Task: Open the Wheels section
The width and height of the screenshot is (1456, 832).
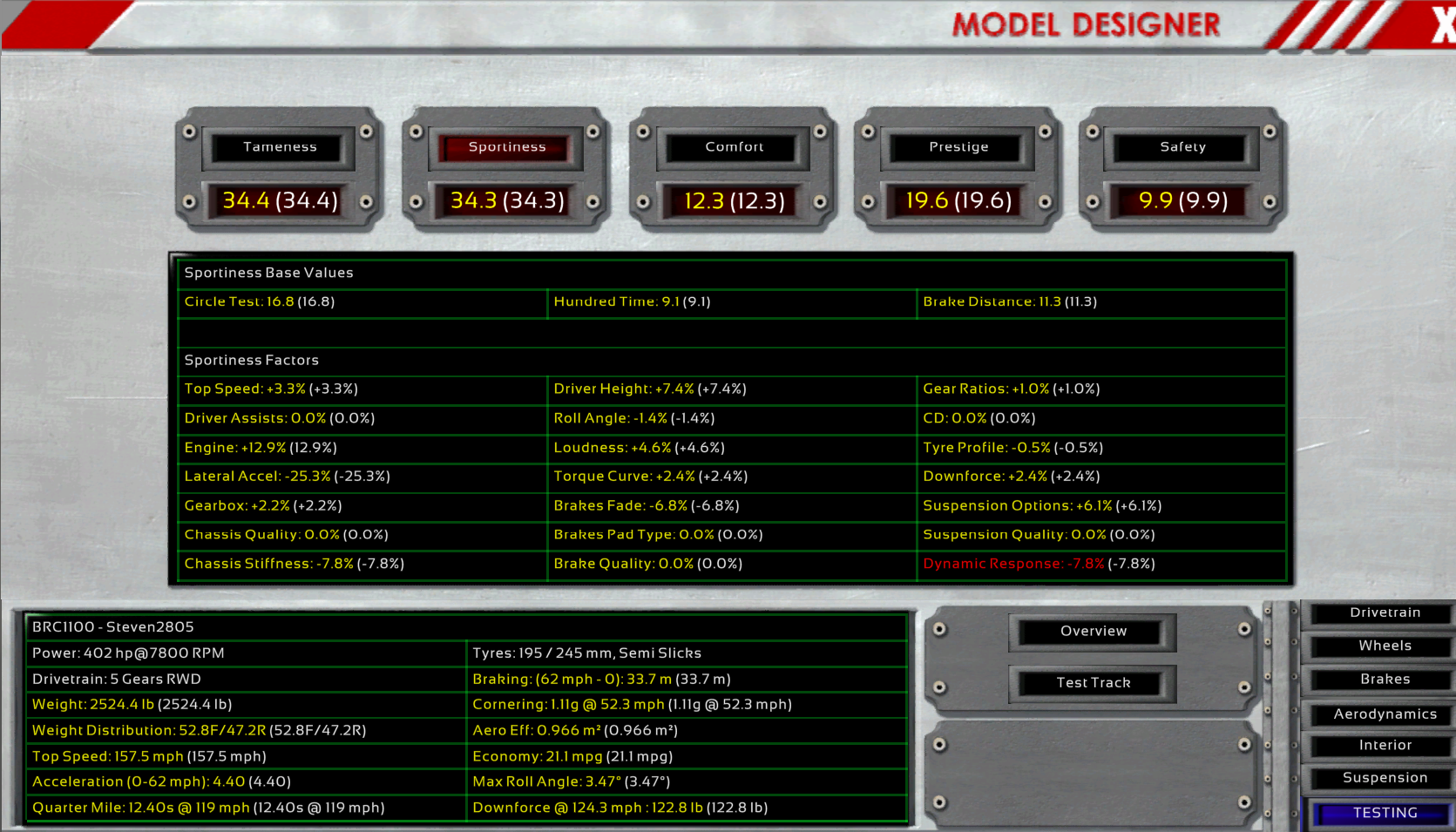Action: click(1385, 646)
